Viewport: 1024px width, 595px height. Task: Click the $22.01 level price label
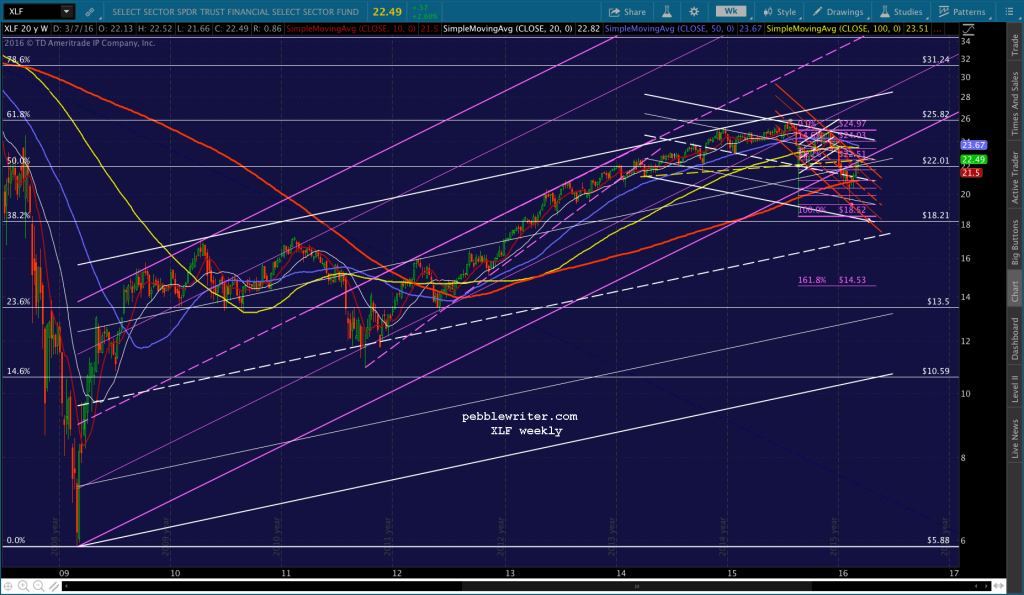pos(936,161)
